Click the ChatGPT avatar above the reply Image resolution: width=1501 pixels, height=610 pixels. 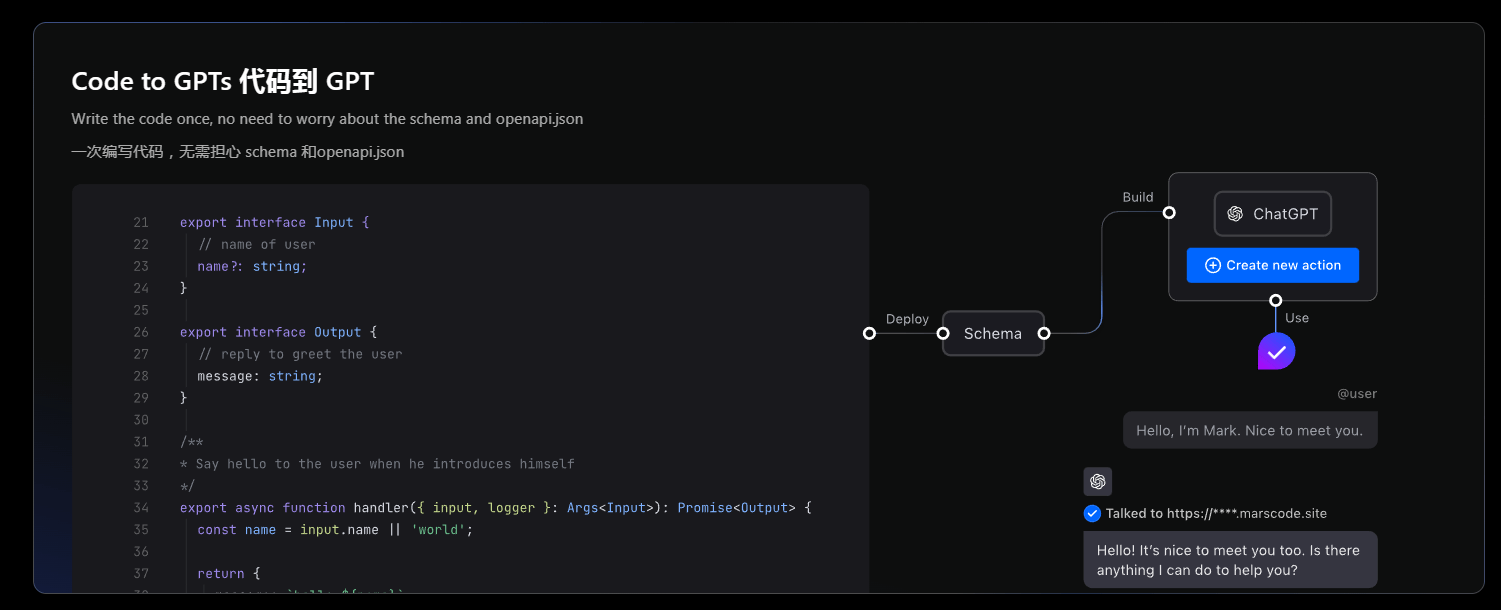point(1097,482)
